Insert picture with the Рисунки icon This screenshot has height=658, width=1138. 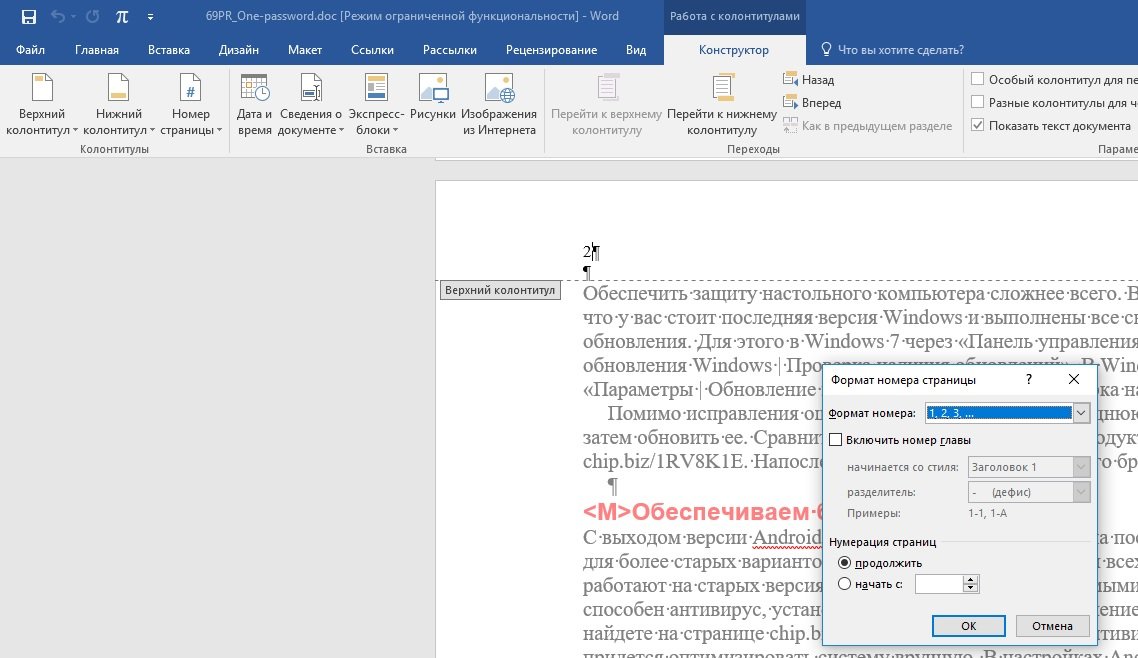tap(432, 105)
